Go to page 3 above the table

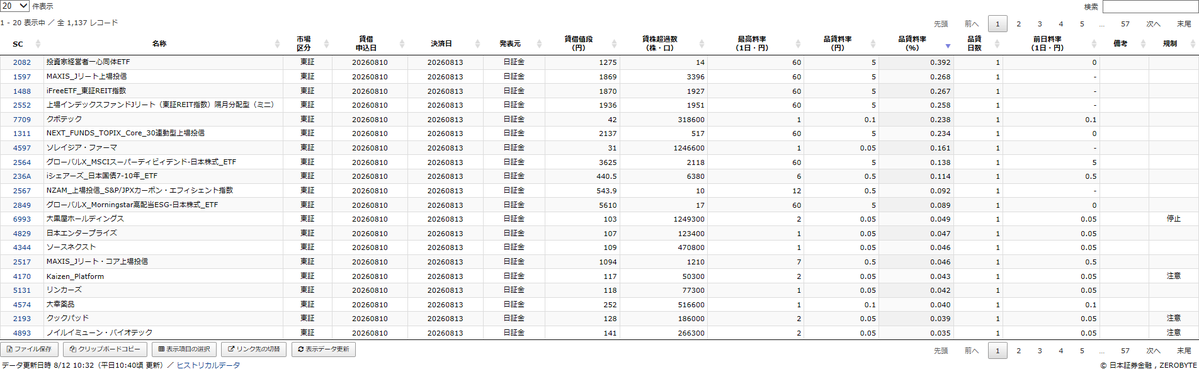point(1039,24)
